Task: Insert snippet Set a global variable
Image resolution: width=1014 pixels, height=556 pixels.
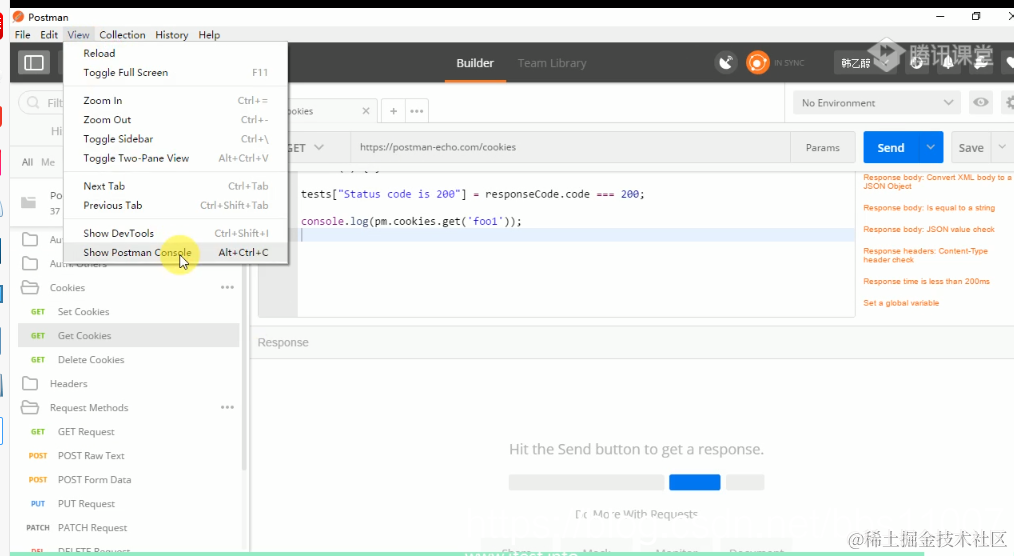Action: [901, 303]
